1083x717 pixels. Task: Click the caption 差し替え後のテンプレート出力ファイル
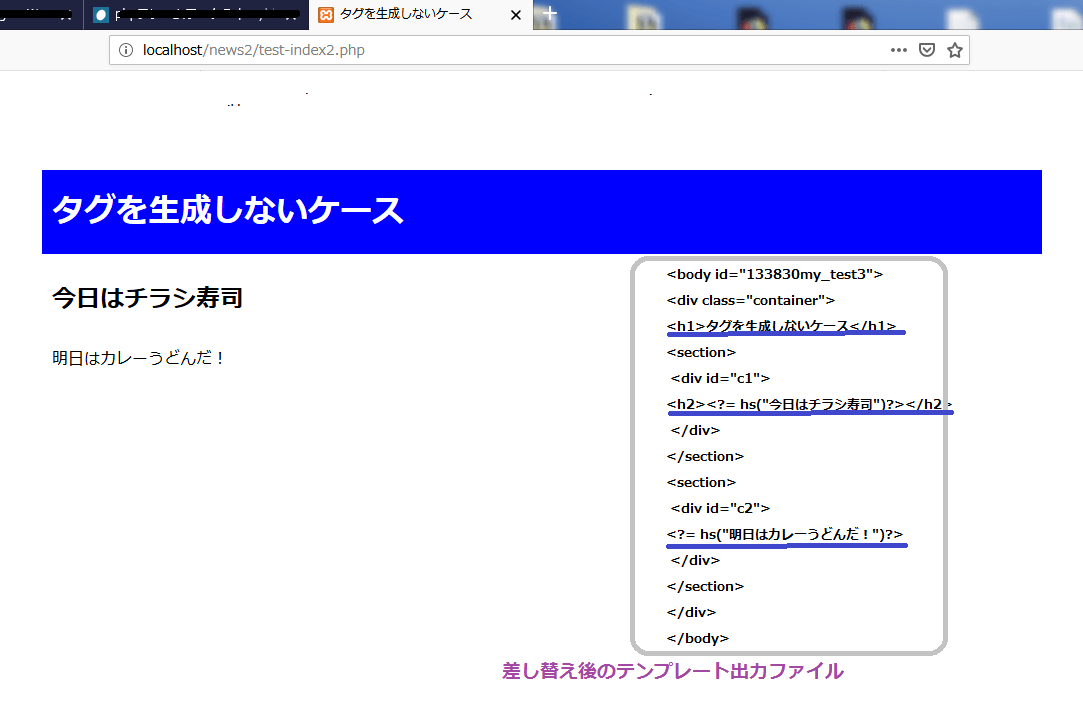[x=673, y=671]
